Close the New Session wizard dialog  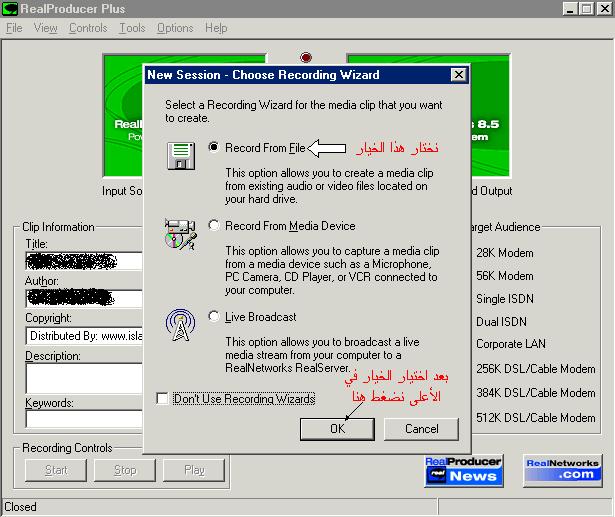click(459, 75)
